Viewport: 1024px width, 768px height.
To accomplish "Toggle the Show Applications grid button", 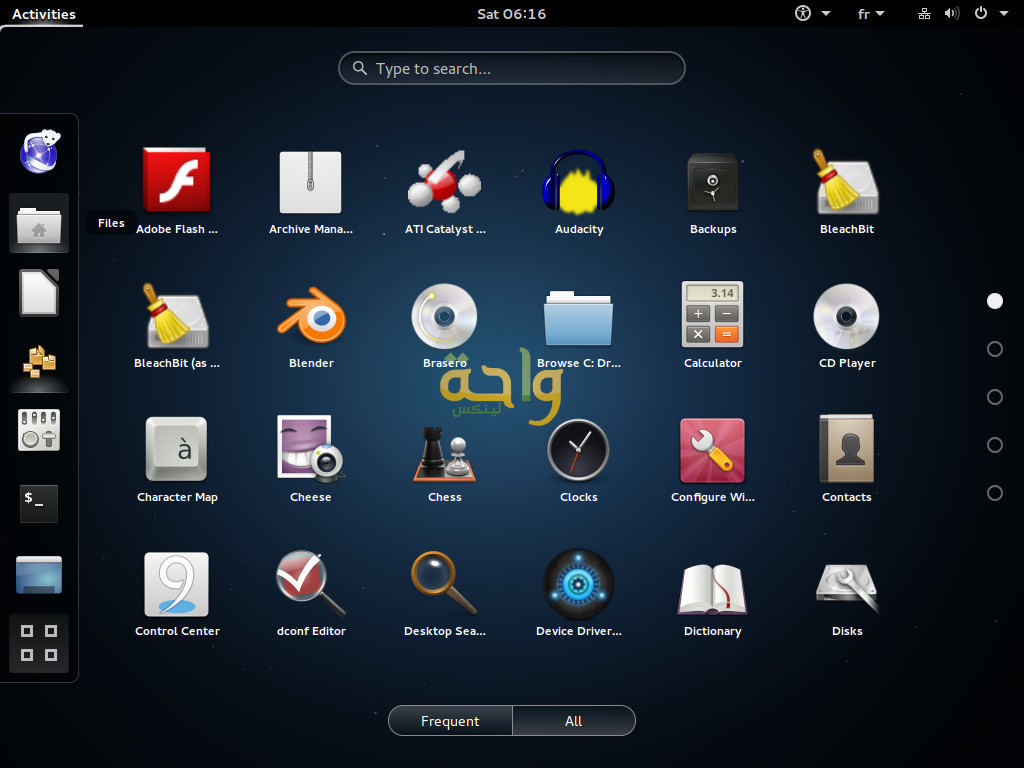I will (x=39, y=643).
